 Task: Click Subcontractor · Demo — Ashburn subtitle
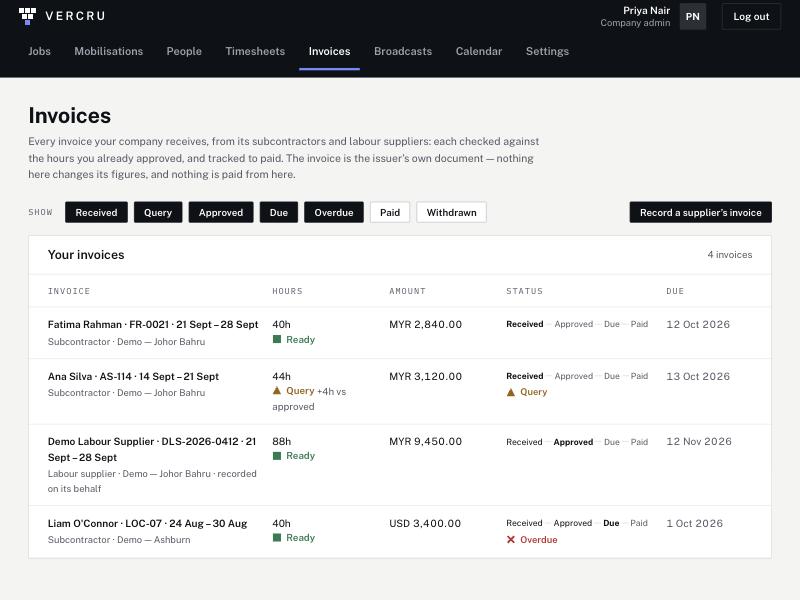point(119,540)
